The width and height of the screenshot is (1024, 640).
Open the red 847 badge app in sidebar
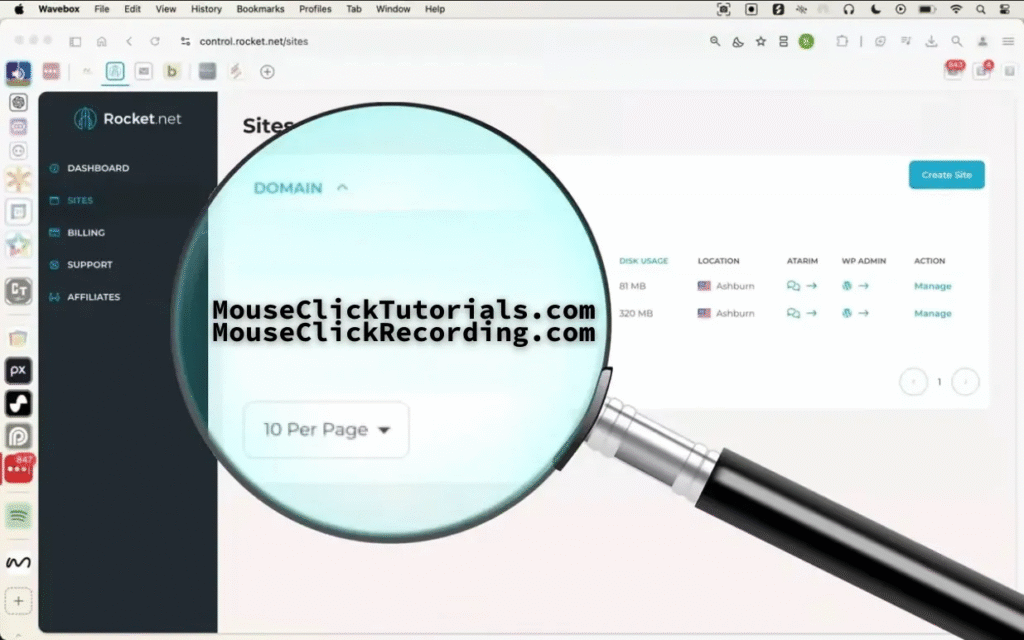click(x=18, y=468)
